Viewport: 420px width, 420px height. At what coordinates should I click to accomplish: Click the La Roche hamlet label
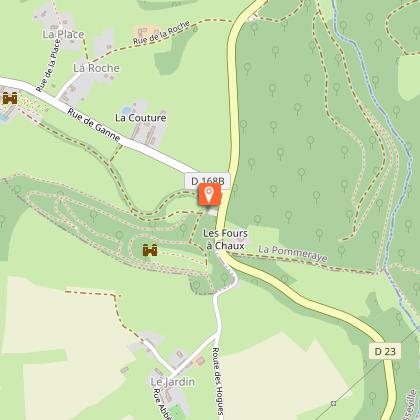(96, 68)
